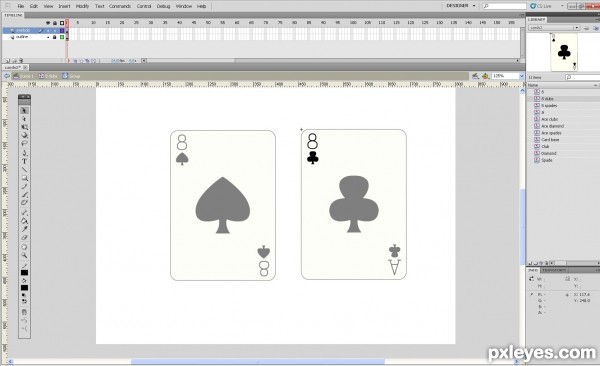Click the library search field
Viewport: 600px width, 366px height.
coord(582,77)
